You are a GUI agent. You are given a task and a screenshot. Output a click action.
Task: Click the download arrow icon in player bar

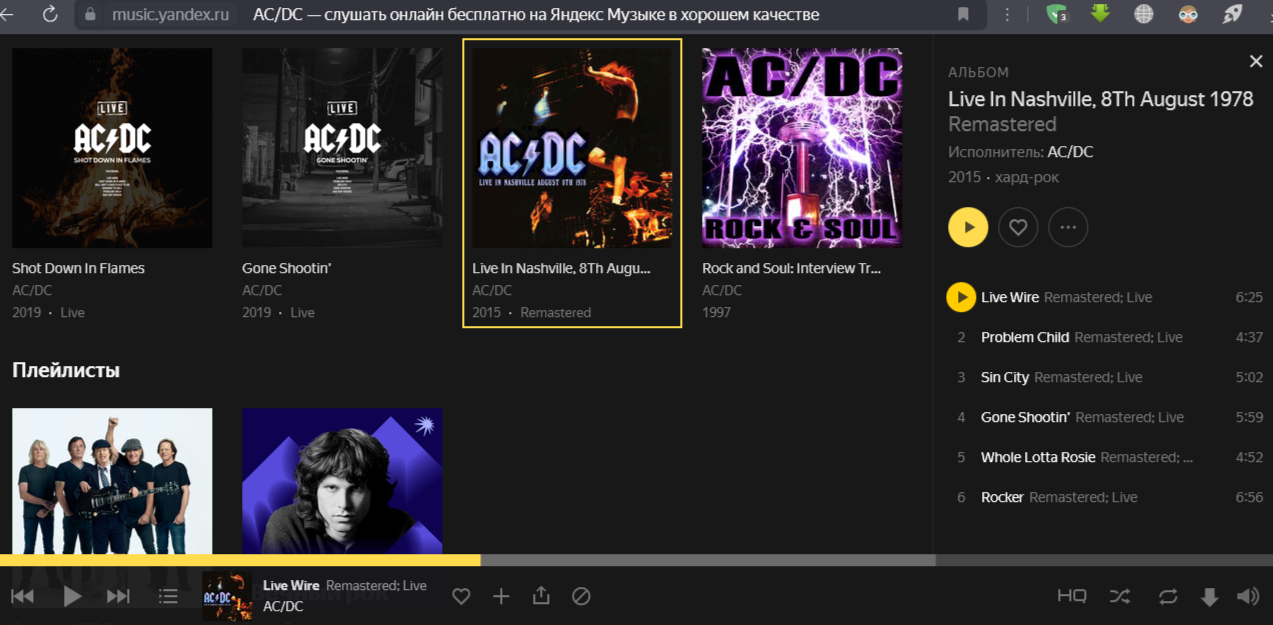1209,597
